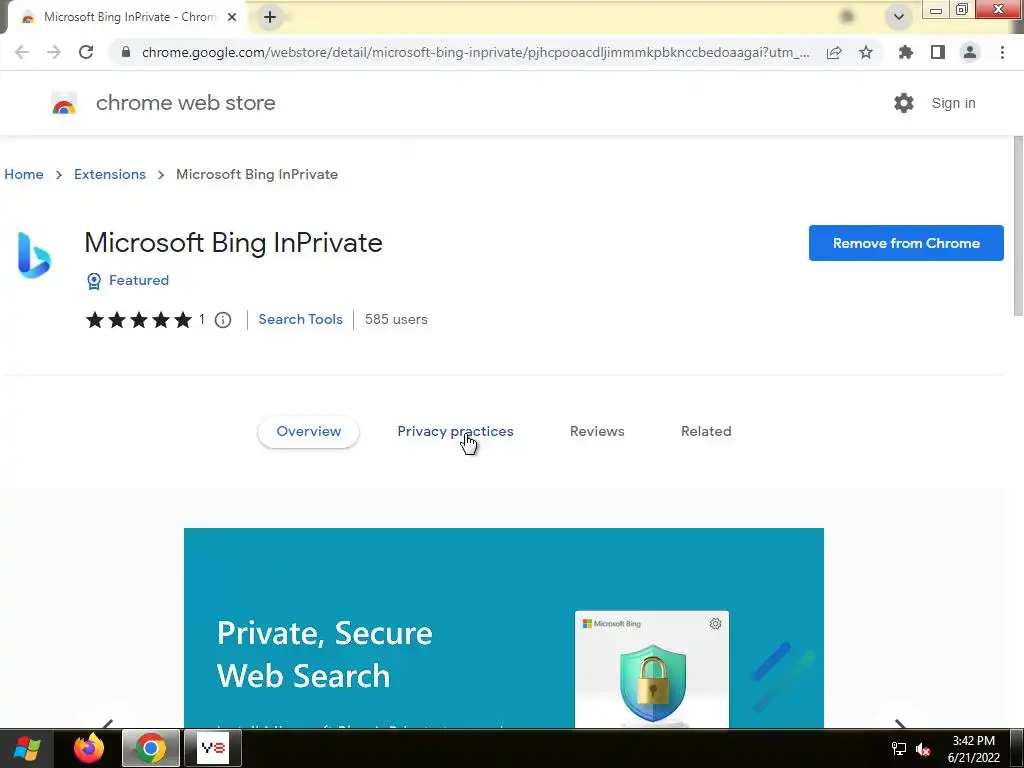Click the padlock site info icon
Viewport: 1024px width, 768px height.
click(x=126, y=52)
